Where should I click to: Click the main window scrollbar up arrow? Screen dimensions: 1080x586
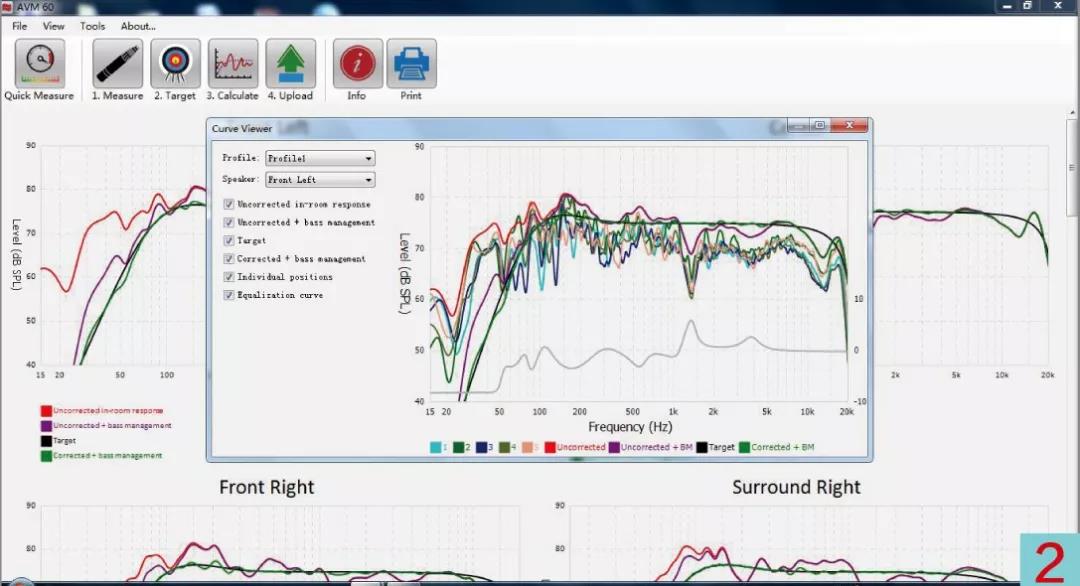[x=1072, y=112]
